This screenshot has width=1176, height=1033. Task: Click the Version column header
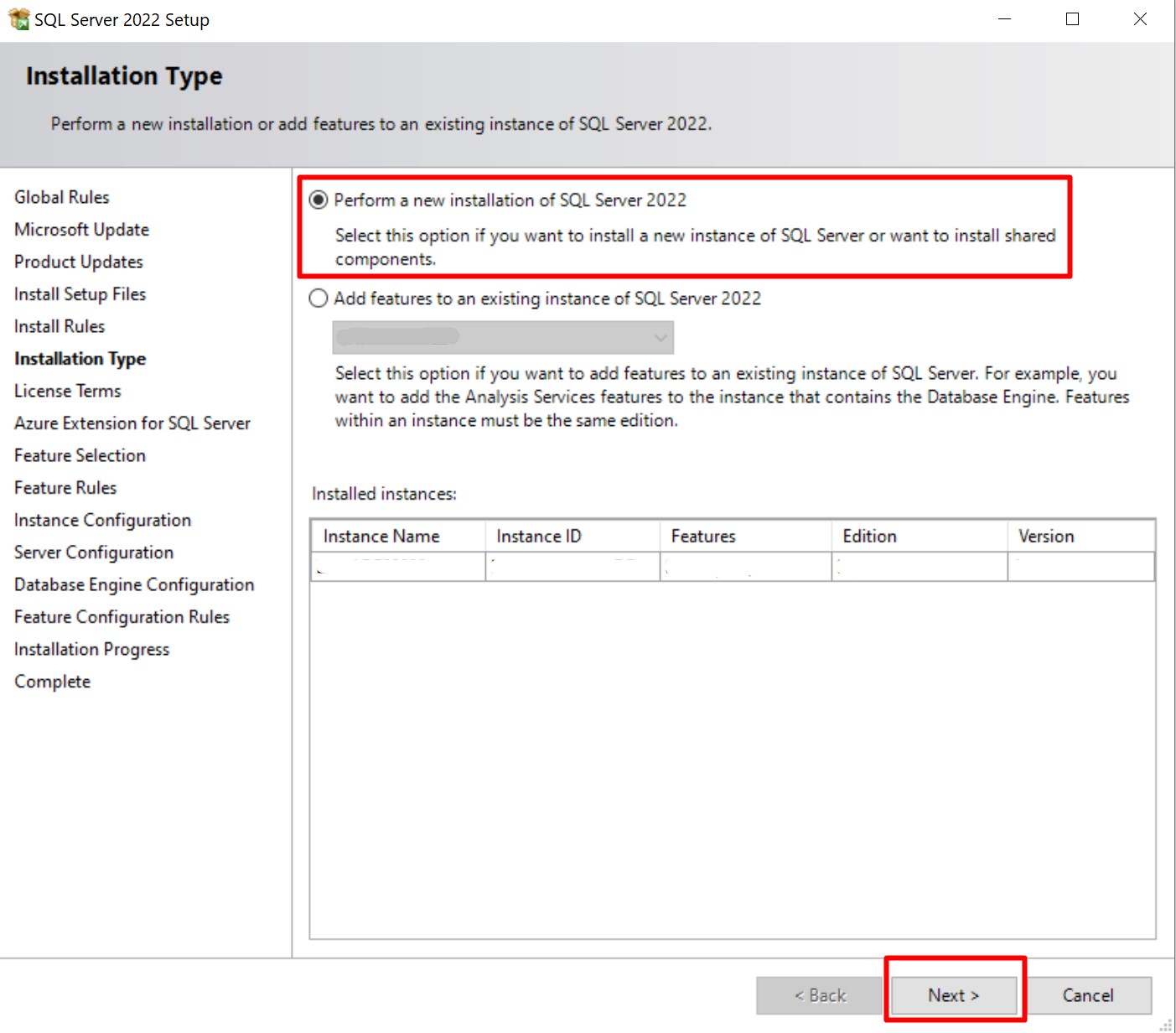click(1081, 537)
